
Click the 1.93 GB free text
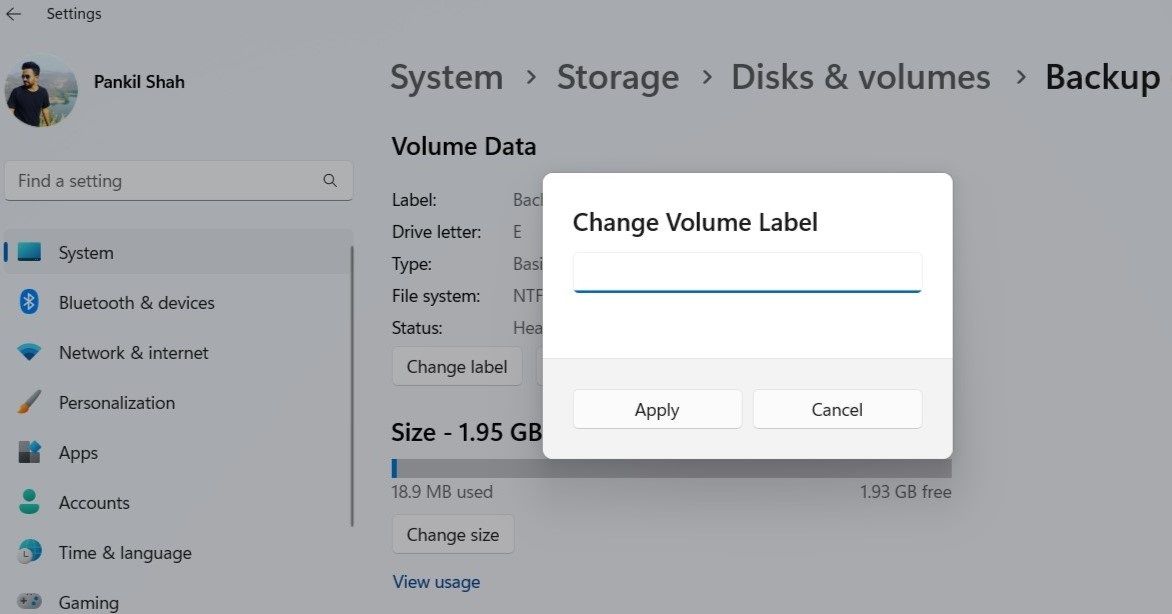[x=905, y=492]
